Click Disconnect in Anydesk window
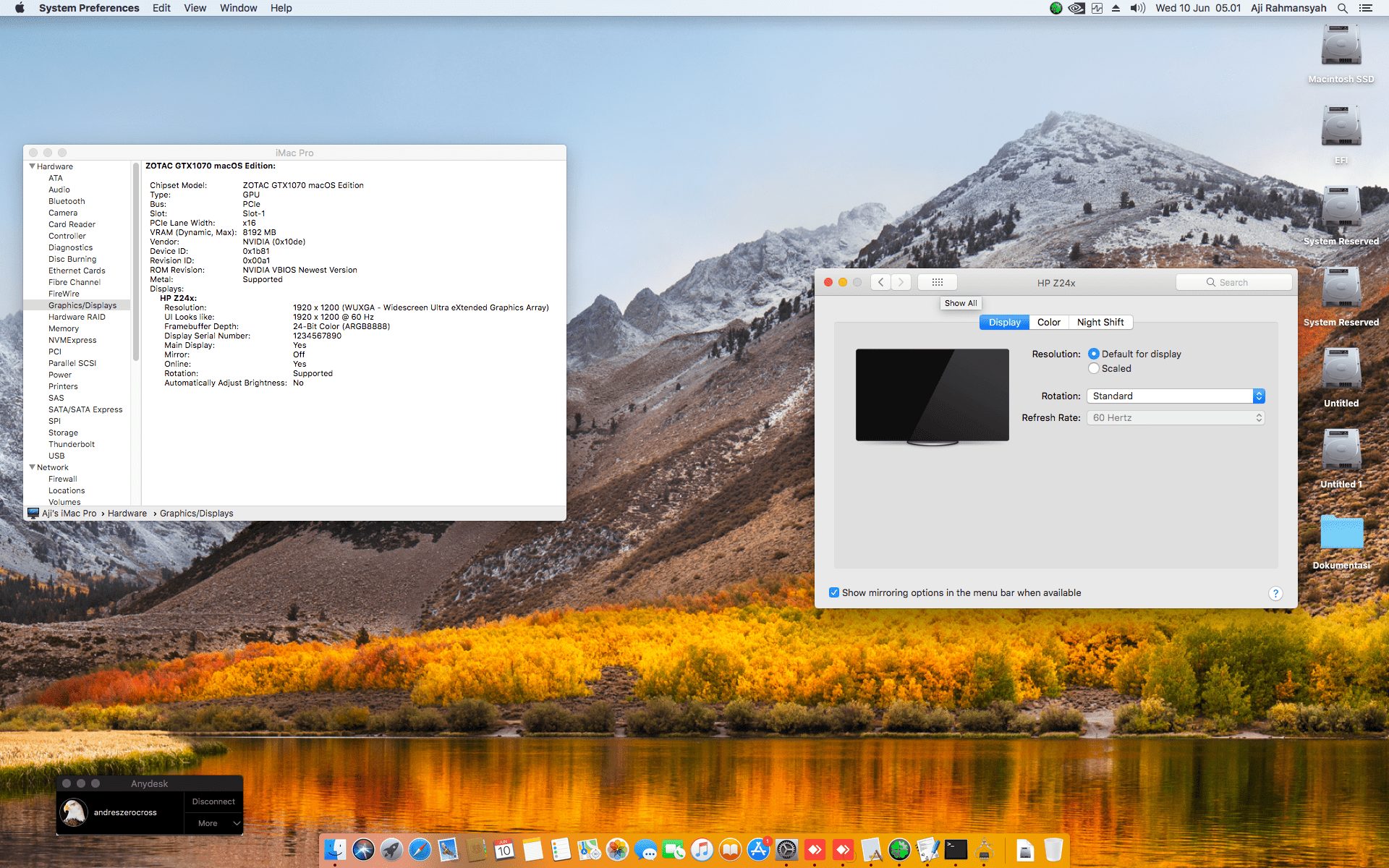 tap(213, 801)
